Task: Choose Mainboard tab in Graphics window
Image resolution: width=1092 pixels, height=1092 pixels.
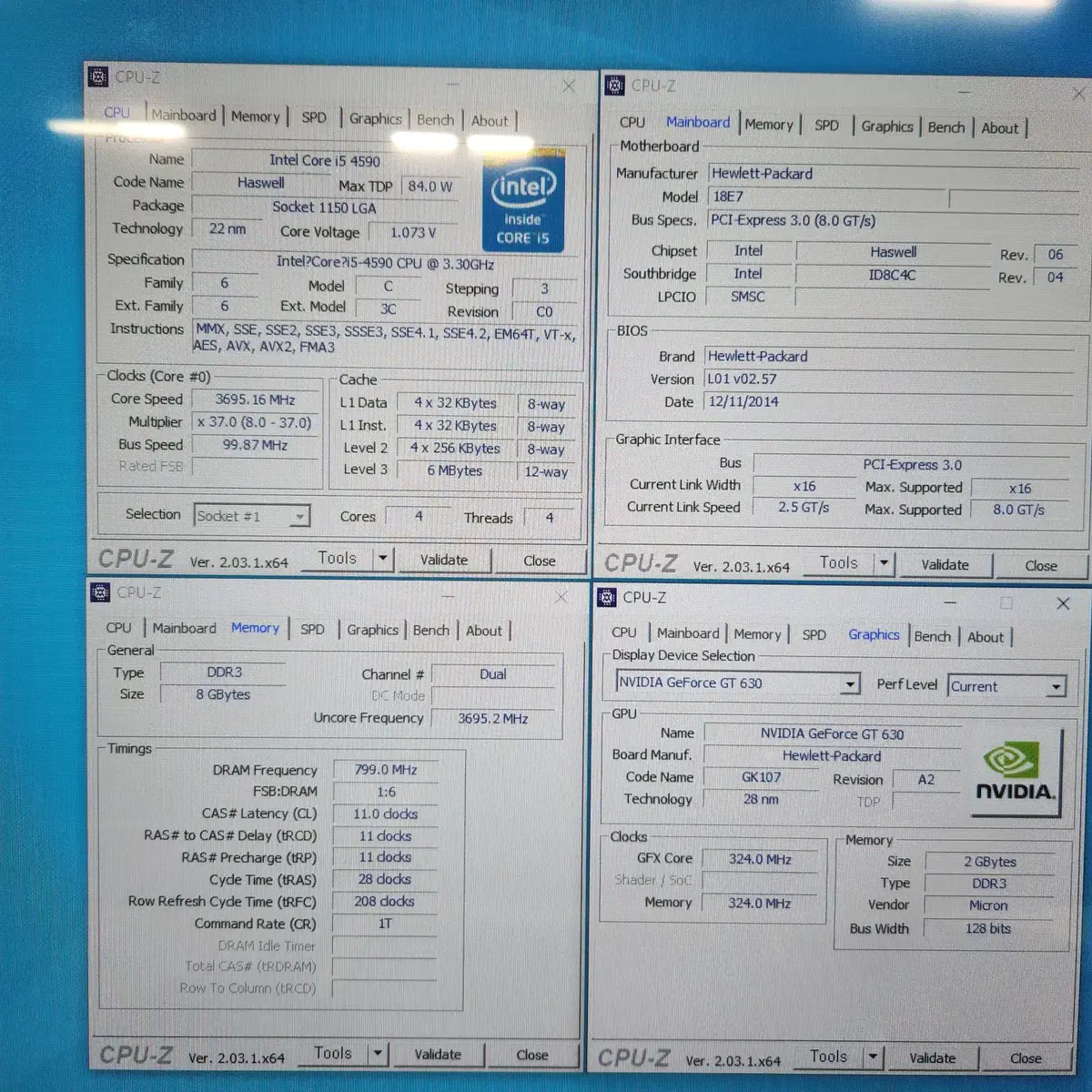Action: [688, 633]
